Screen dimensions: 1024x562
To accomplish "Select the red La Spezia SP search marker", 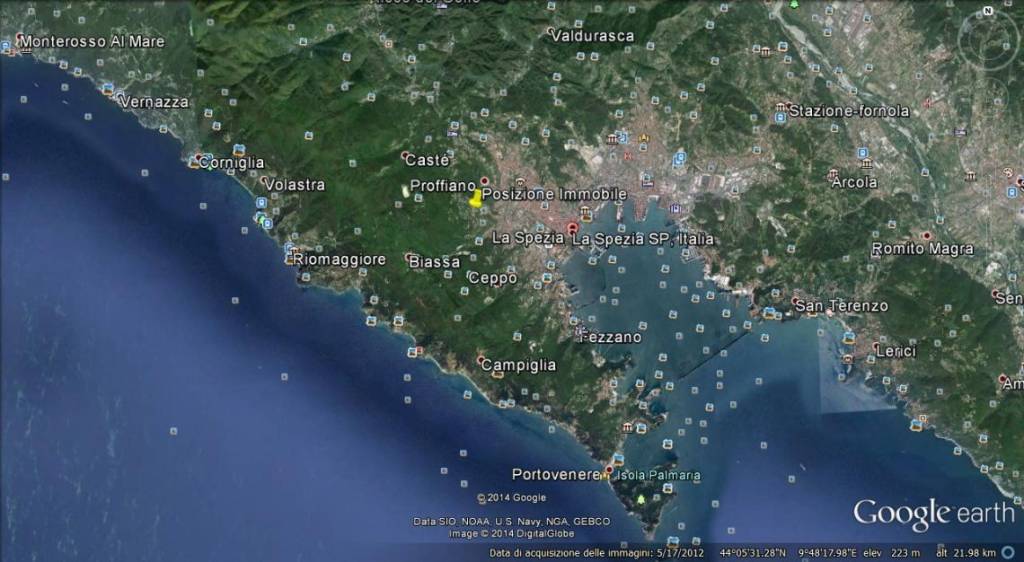I will click(572, 229).
